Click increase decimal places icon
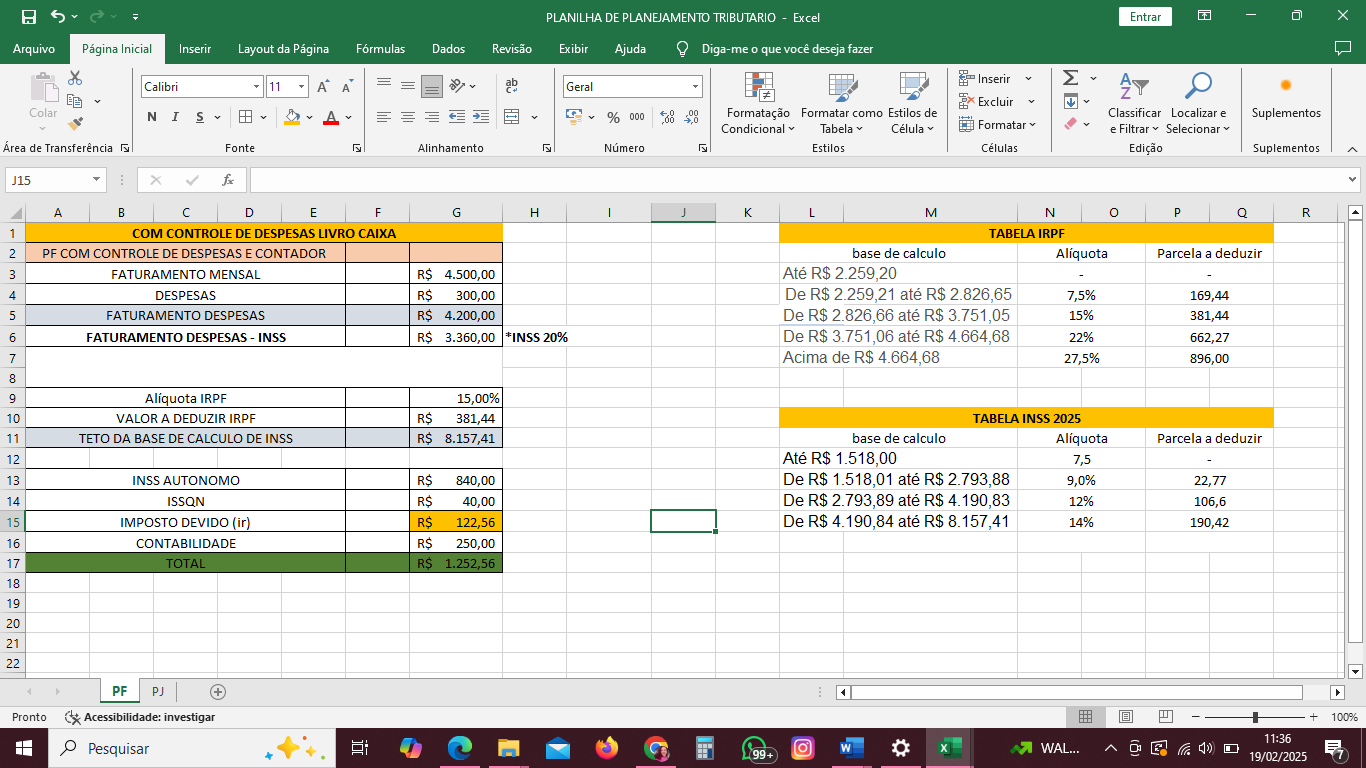Screen dimensions: 1366x768 click(x=667, y=117)
